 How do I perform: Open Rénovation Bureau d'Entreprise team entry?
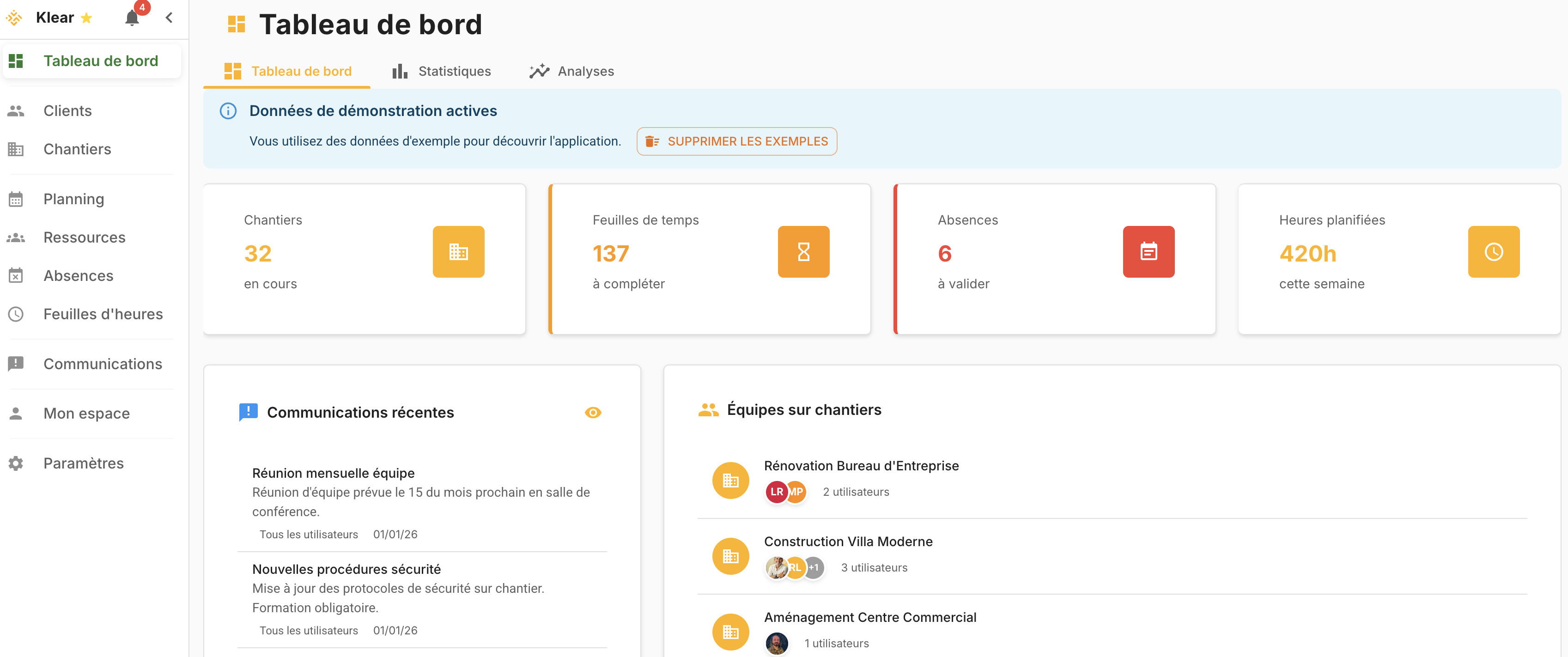861,465
